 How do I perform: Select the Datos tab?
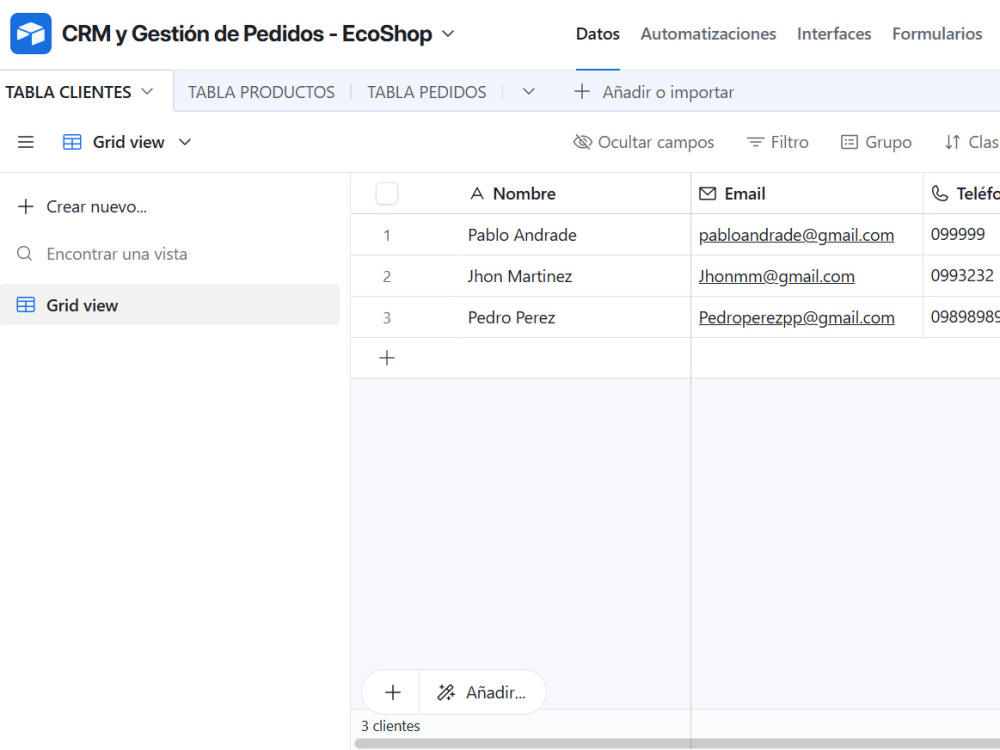[x=598, y=34]
